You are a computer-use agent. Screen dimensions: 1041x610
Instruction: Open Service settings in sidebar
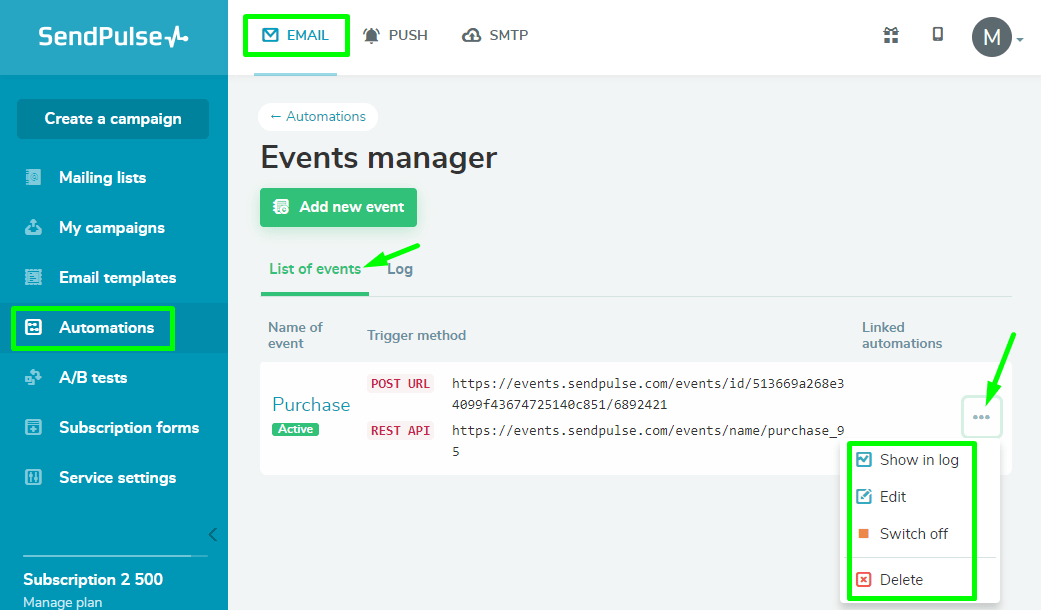point(118,477)
